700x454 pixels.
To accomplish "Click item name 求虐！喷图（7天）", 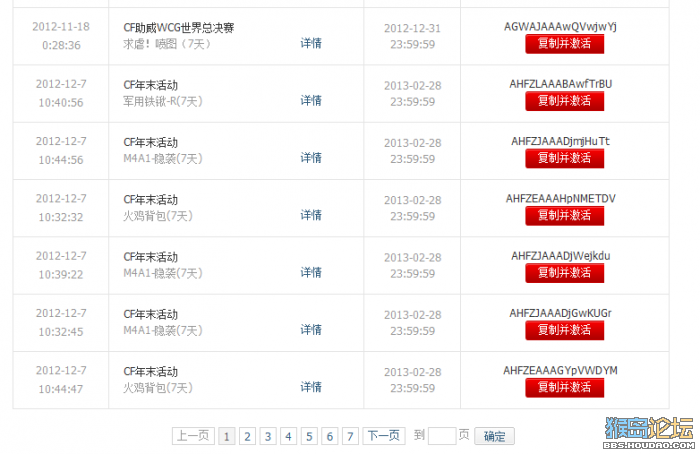I will (x=167, y=44).
